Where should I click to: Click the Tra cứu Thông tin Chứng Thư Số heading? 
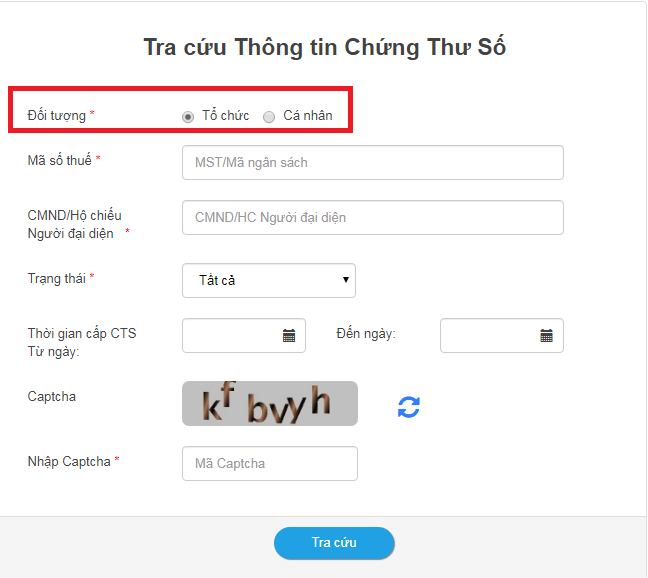coord(324,47)
